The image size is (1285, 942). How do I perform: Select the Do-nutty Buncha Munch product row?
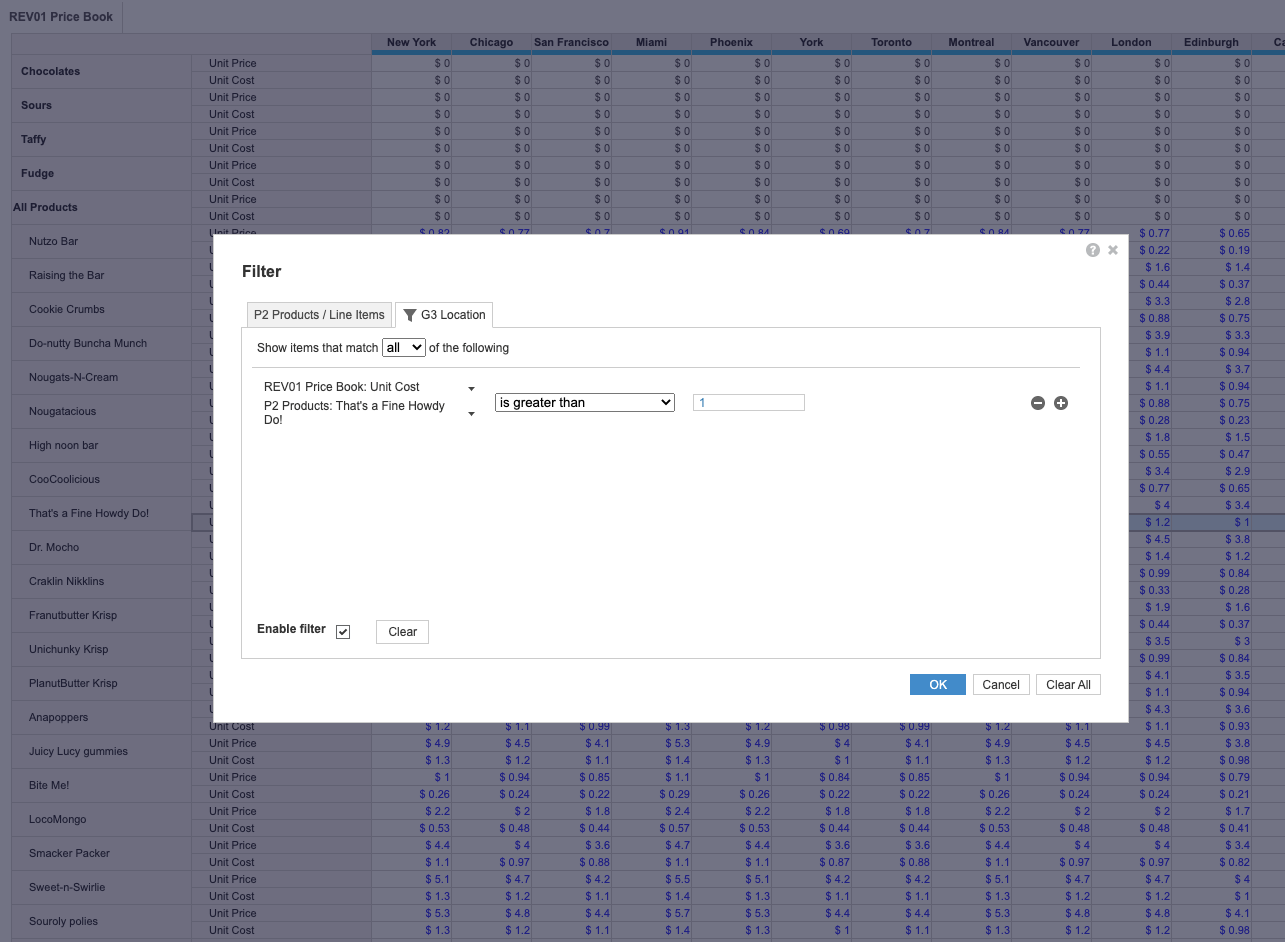tap(88, 343)
